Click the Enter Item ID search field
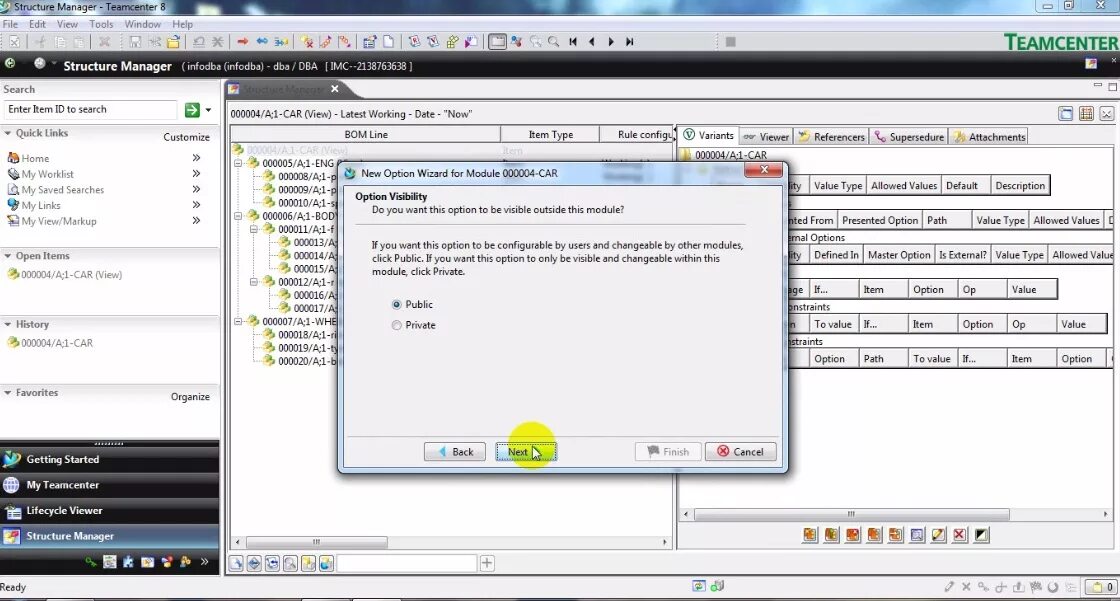This screenshot has height=601, width=1120. pos(91,109)
